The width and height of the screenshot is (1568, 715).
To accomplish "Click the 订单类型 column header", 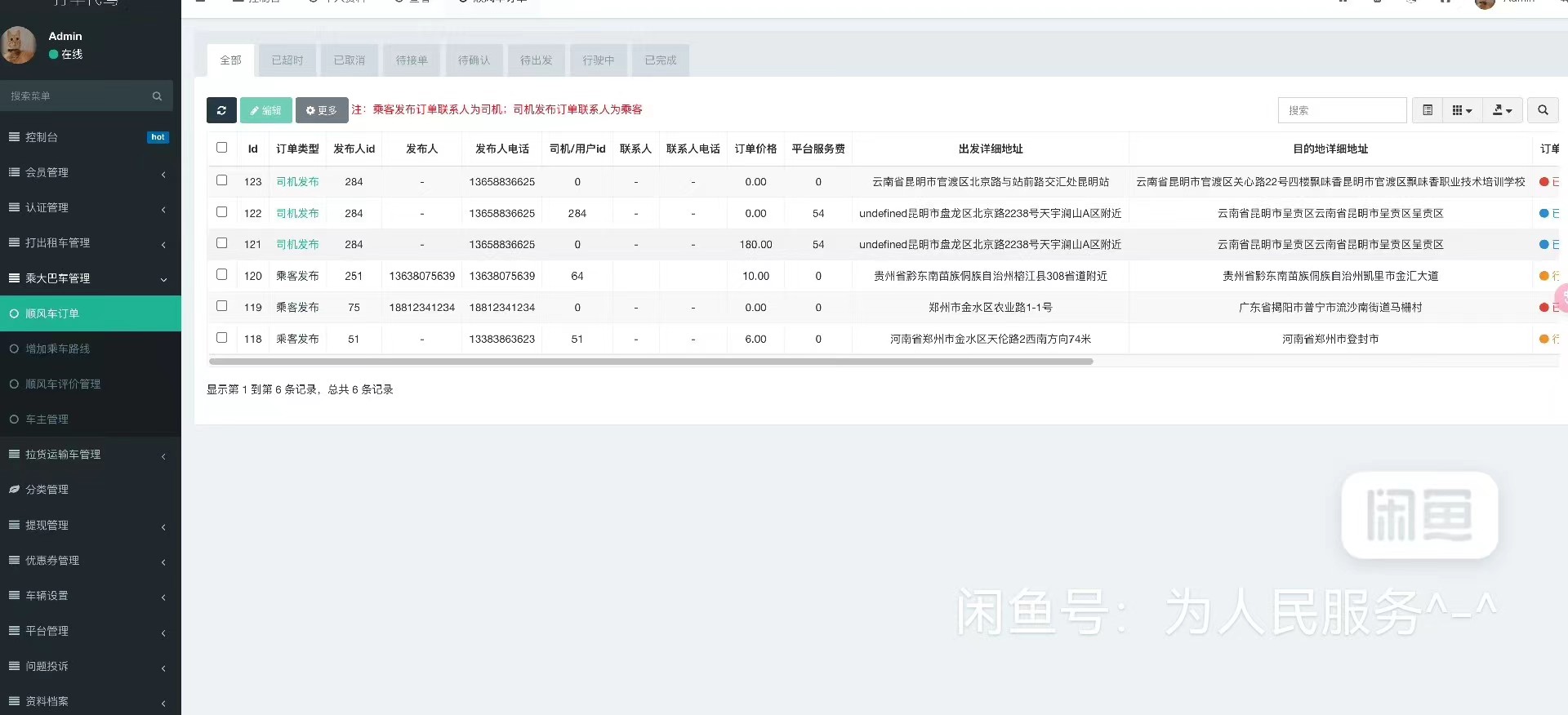I will 297,149.
